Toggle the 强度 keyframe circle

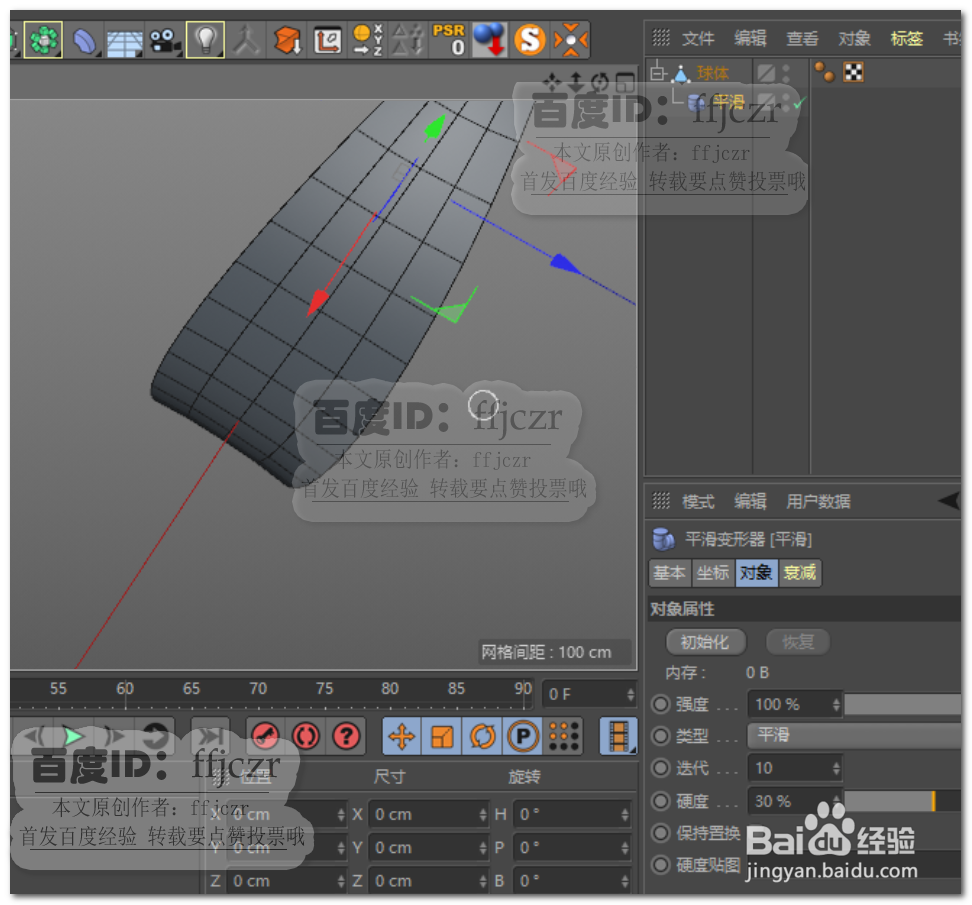point(661,704)
